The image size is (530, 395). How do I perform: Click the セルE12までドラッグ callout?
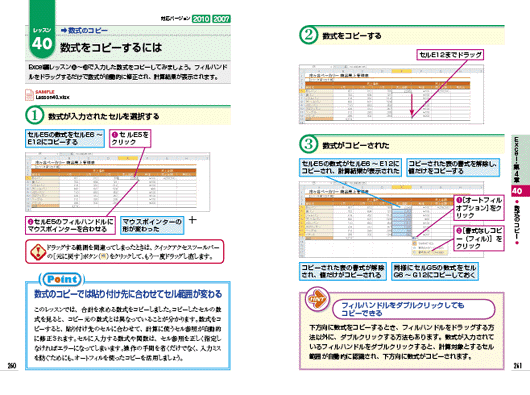point(450,55)
